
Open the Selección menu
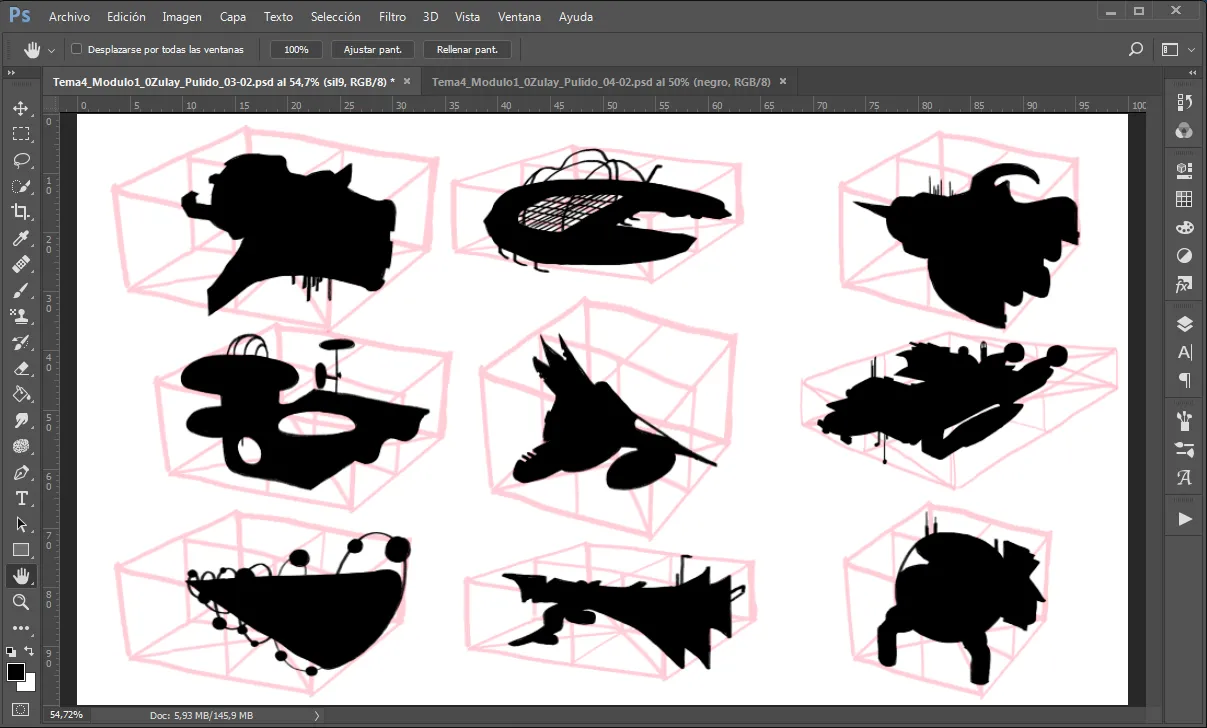pyautogui.click(x=337, y=17)
